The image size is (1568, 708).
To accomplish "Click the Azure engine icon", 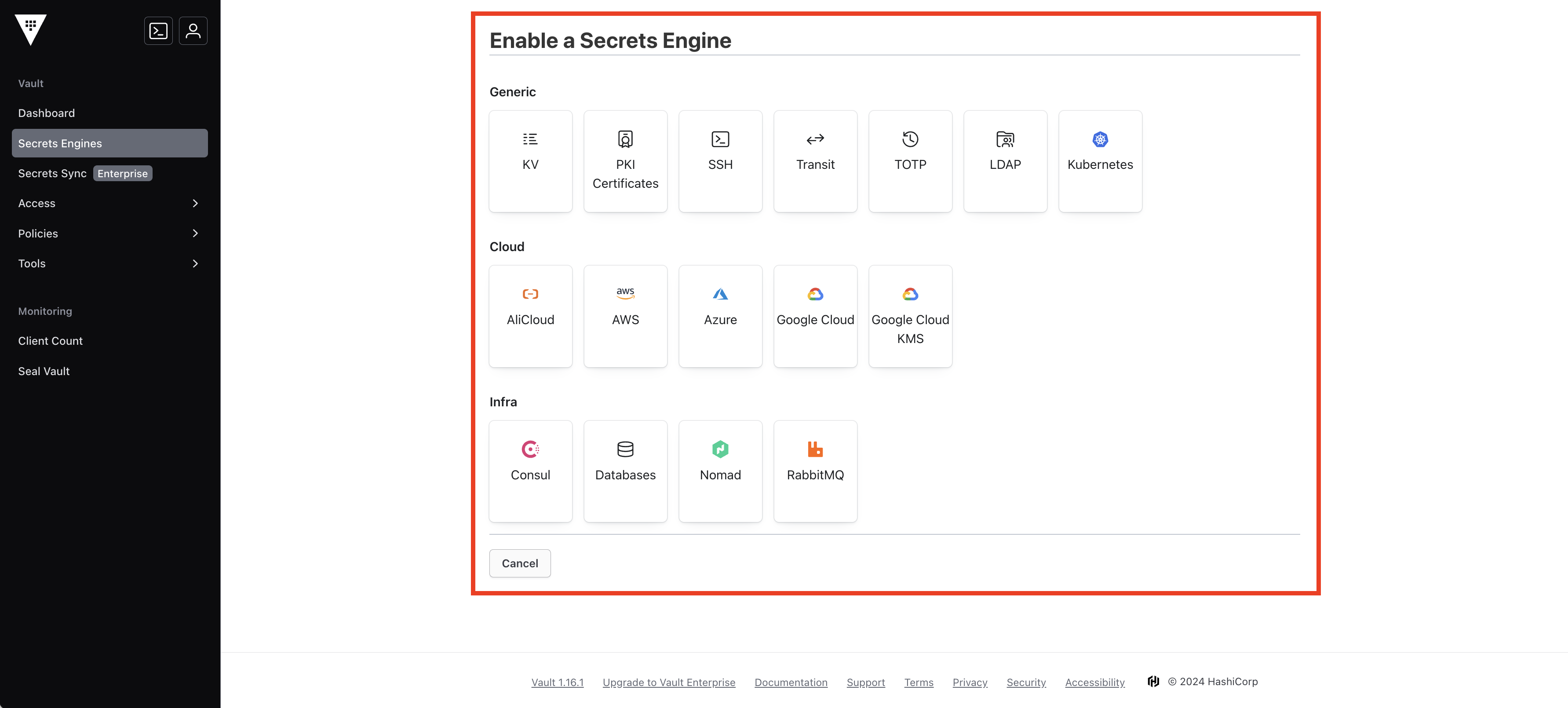I will (x=720, y=294).
